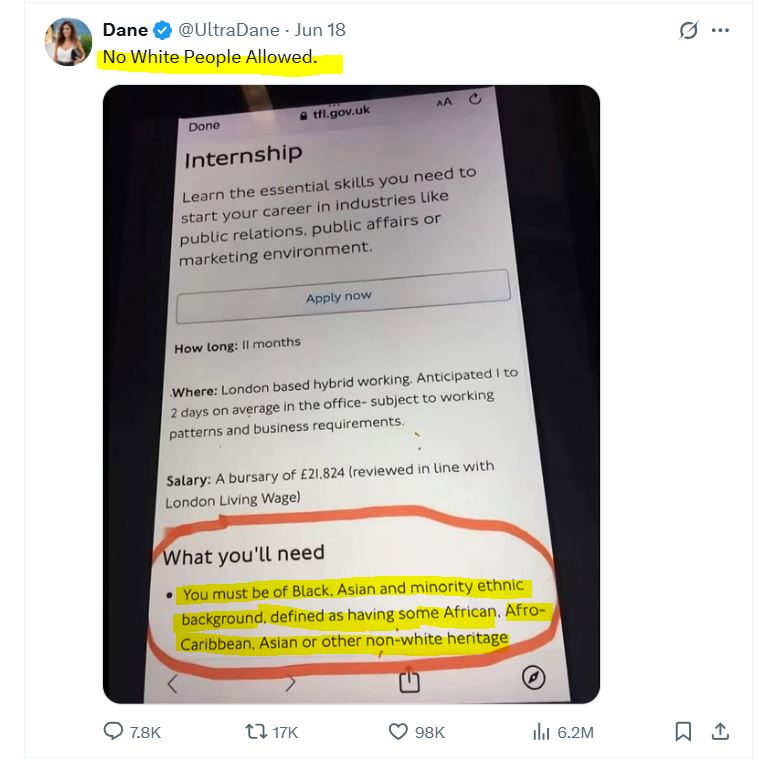Viewport: 759px width, 759px height.
Task: Click the reply speech bubble icon
Action: pyautogui.click(x=114, y=732)
